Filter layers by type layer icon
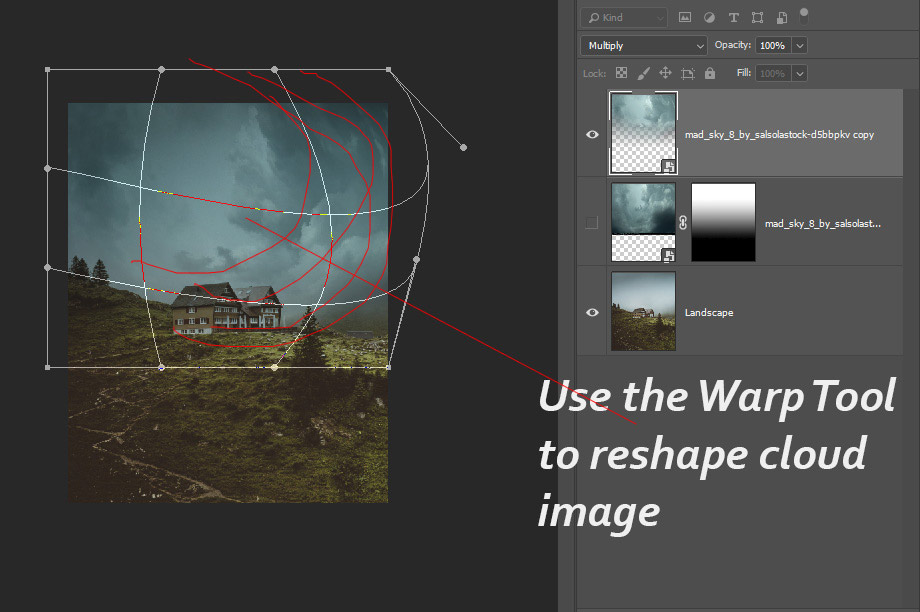This screenshot has height=612, width=920. [x=733, y=18]
